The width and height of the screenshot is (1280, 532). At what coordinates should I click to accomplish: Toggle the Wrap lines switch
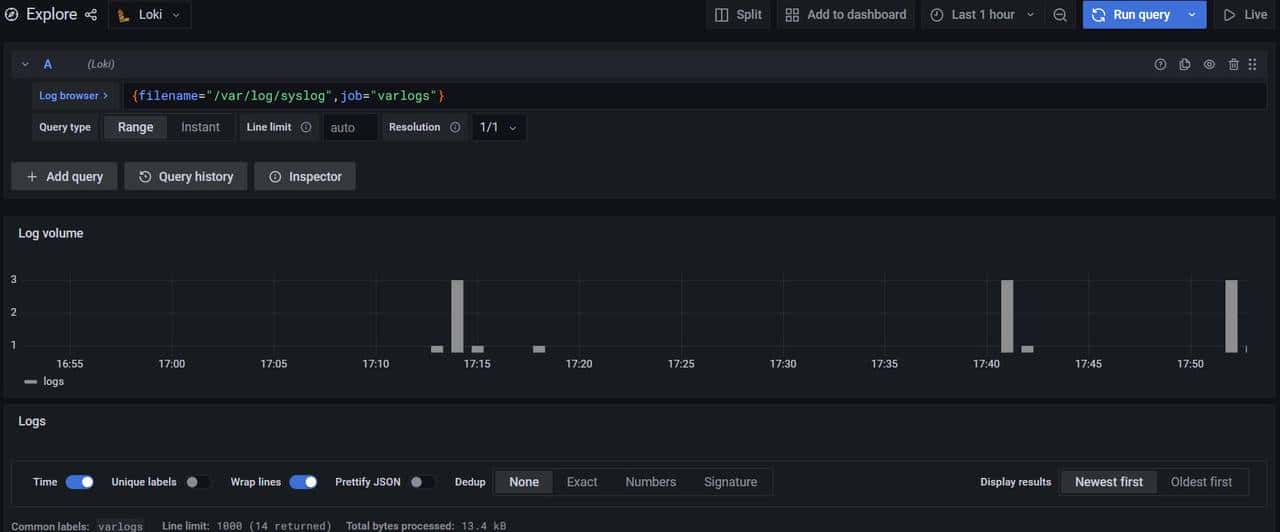coord(303,482)
